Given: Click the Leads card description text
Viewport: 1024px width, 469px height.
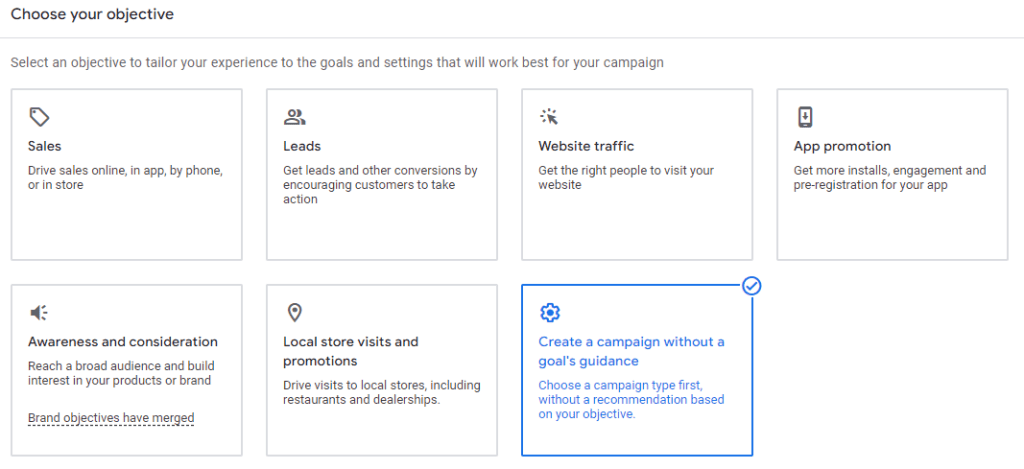Looking at the screenshot, I should [x=380, y=185].
